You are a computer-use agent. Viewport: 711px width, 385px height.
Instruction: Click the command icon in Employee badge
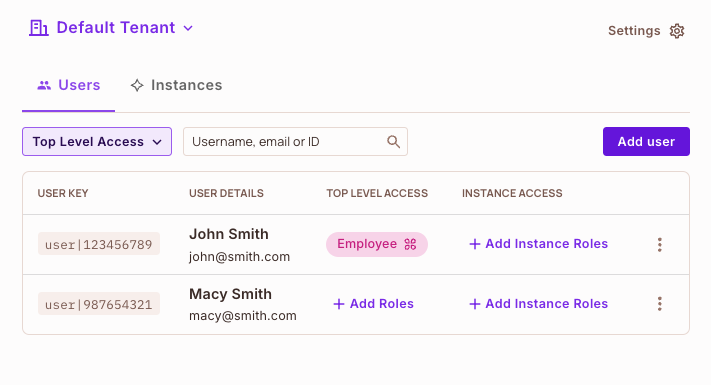(x=410, y=244)
